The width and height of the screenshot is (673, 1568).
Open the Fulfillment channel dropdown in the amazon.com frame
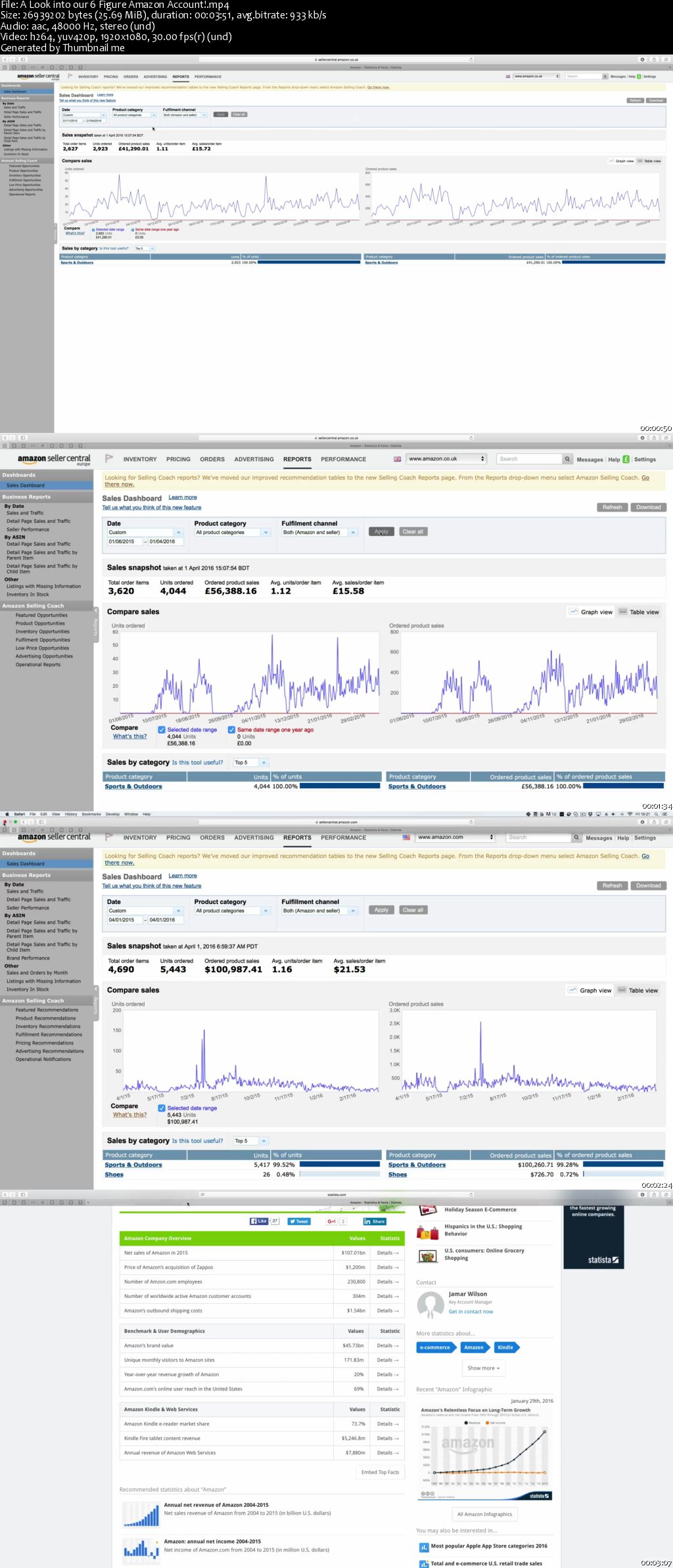point(319,910)
